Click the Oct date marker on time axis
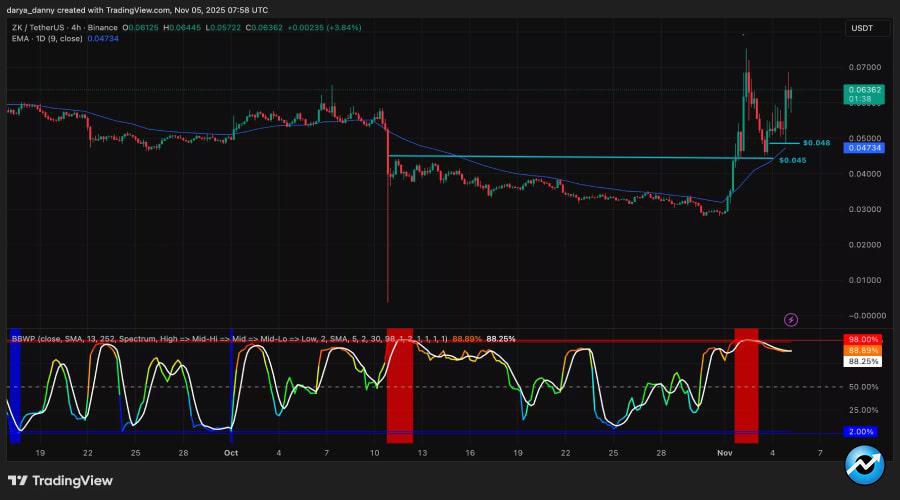Image resolution: width=900 pixels, height=500 pixels. point(231,453)
